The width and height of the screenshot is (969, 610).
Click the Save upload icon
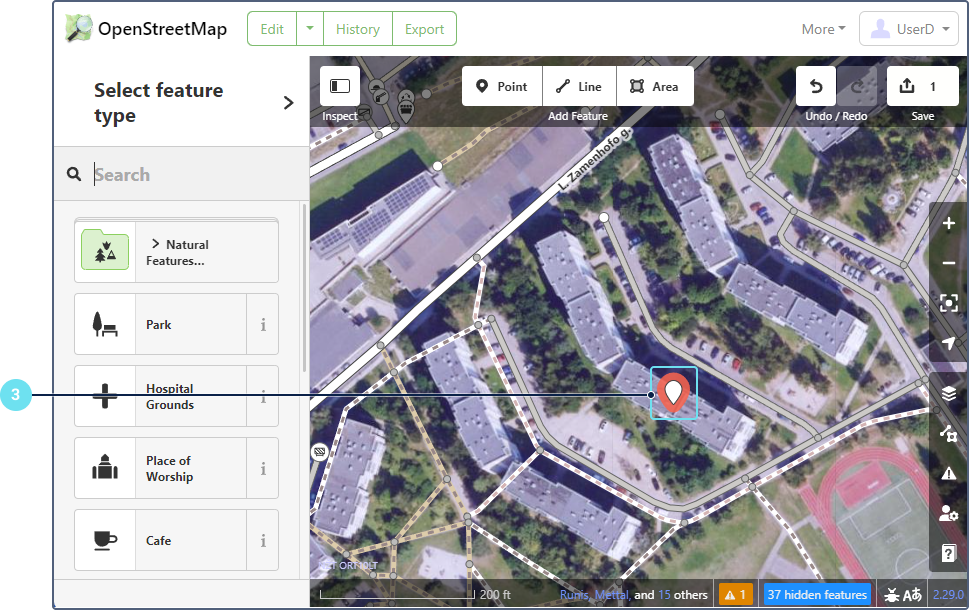pyautogui.click(x=907, y=86)
